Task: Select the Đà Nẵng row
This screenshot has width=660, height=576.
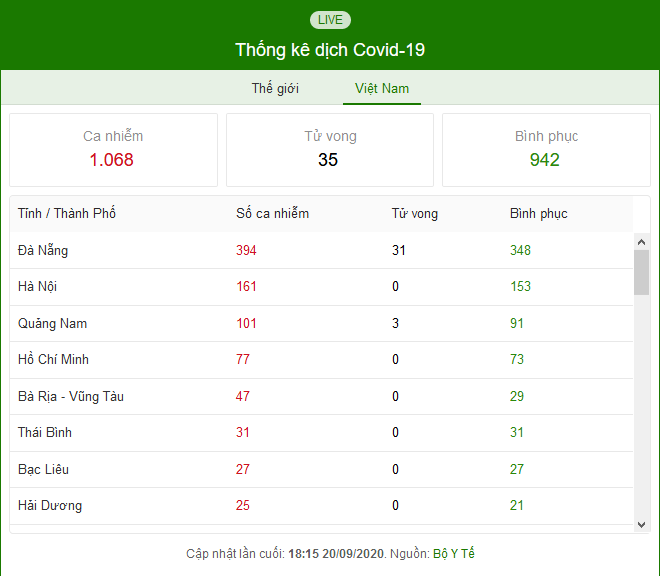Action: 322,250
